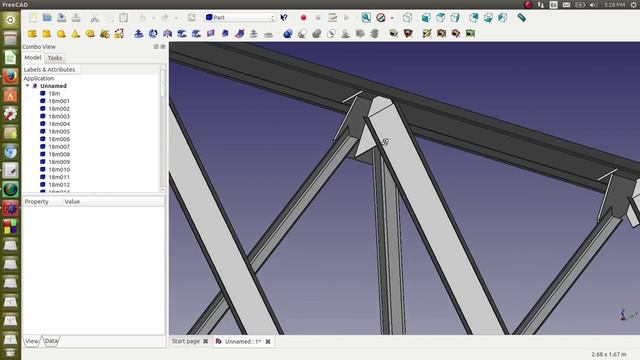The width and height of the screenshot is (640, 360).
Task: Open the Data property tab
Action: point(51,341)
